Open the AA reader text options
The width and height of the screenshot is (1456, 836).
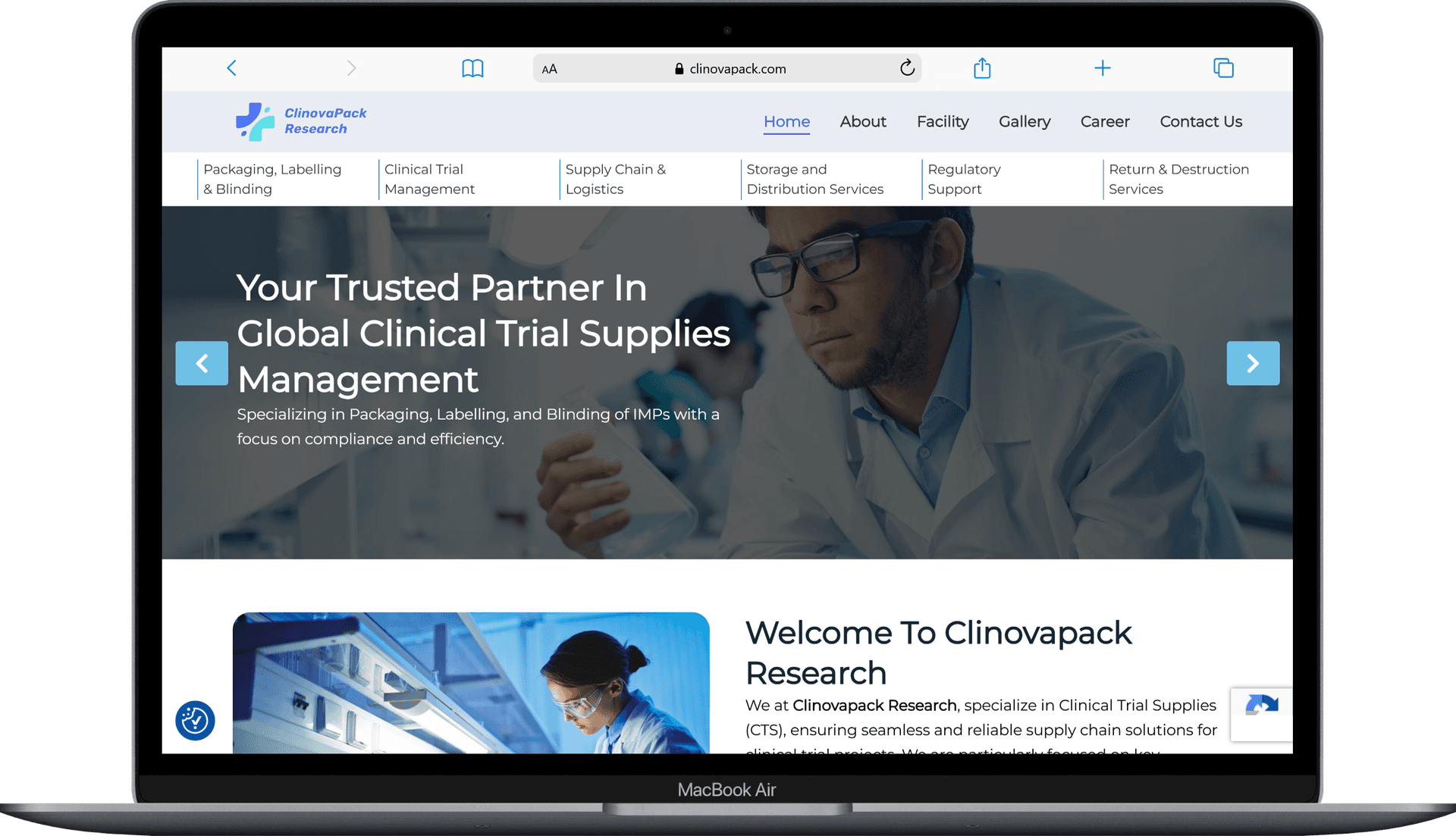[x=550, y=69]
